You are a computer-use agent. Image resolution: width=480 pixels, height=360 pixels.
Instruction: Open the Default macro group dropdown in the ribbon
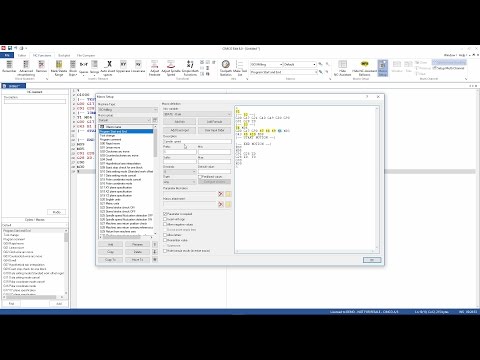tap(300, 64)
